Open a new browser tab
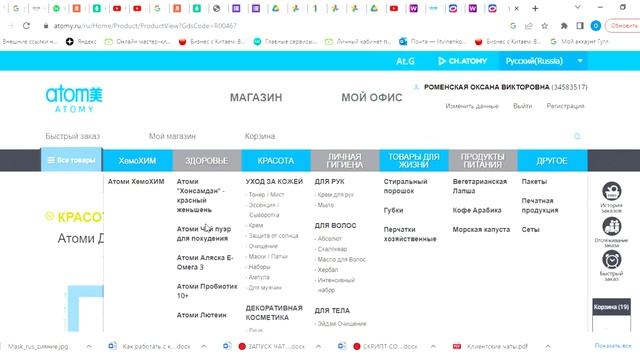Viewport: 640px width, 360px height. click(x=535, y=8)
